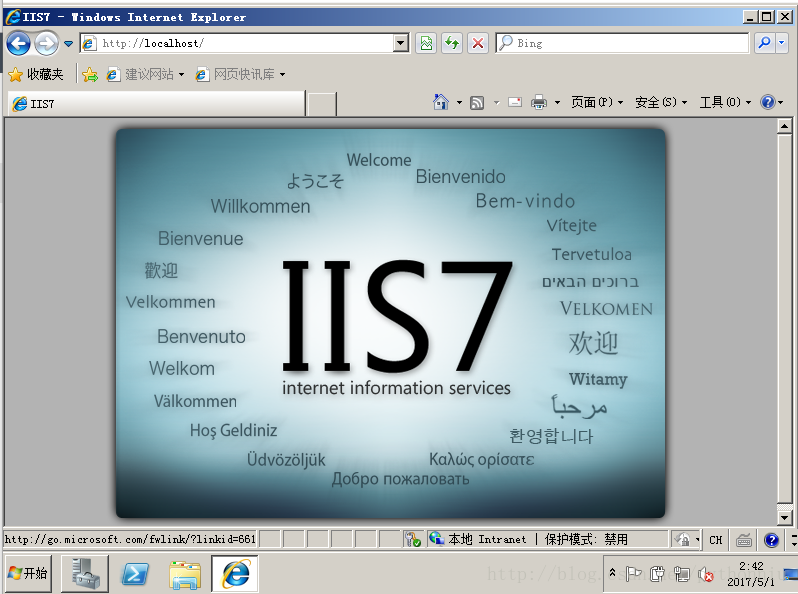Open the 收藏夹 favorites button

point(36,75)
